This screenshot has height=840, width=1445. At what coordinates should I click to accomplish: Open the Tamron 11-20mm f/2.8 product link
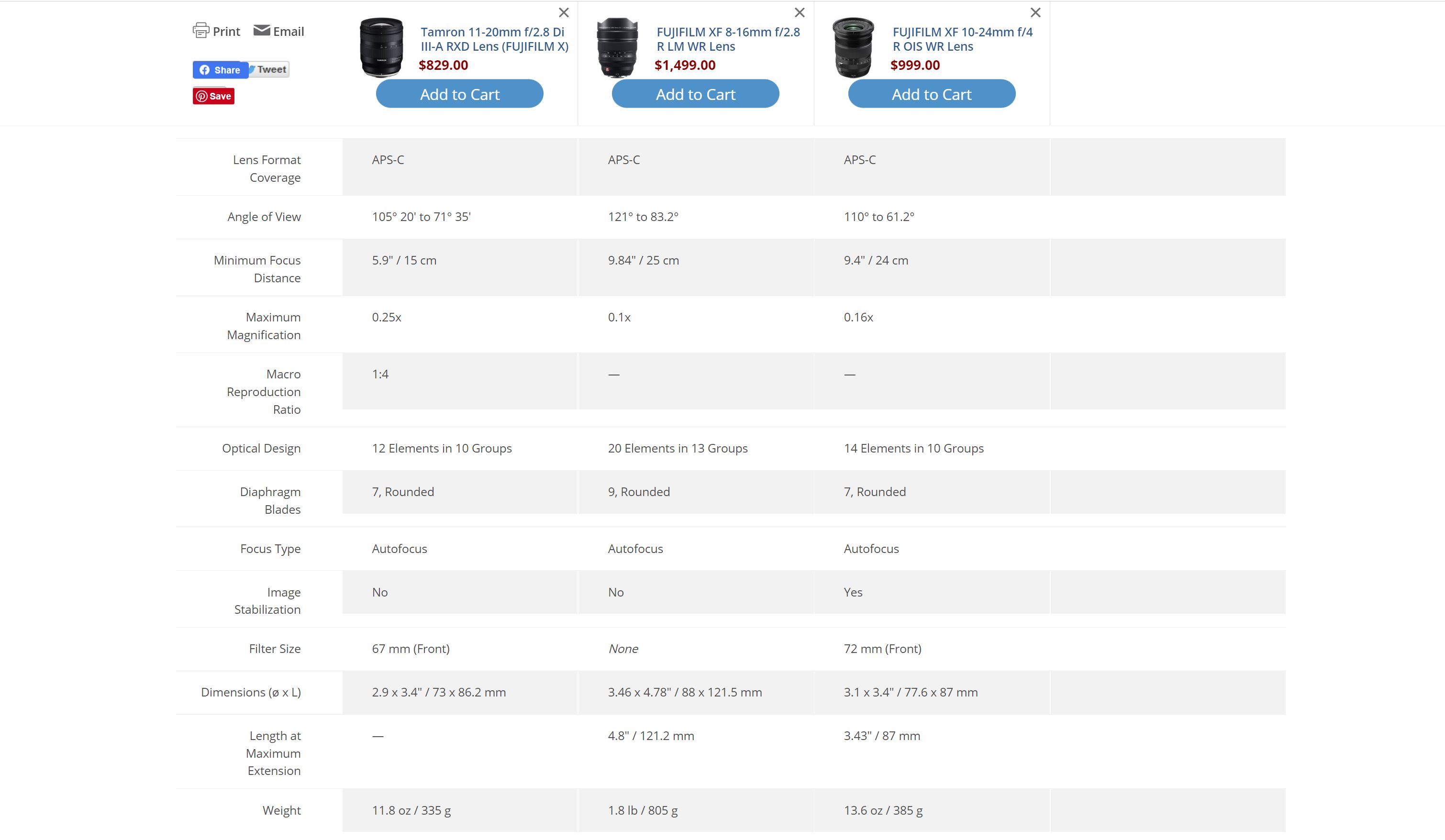coord(494,39)
